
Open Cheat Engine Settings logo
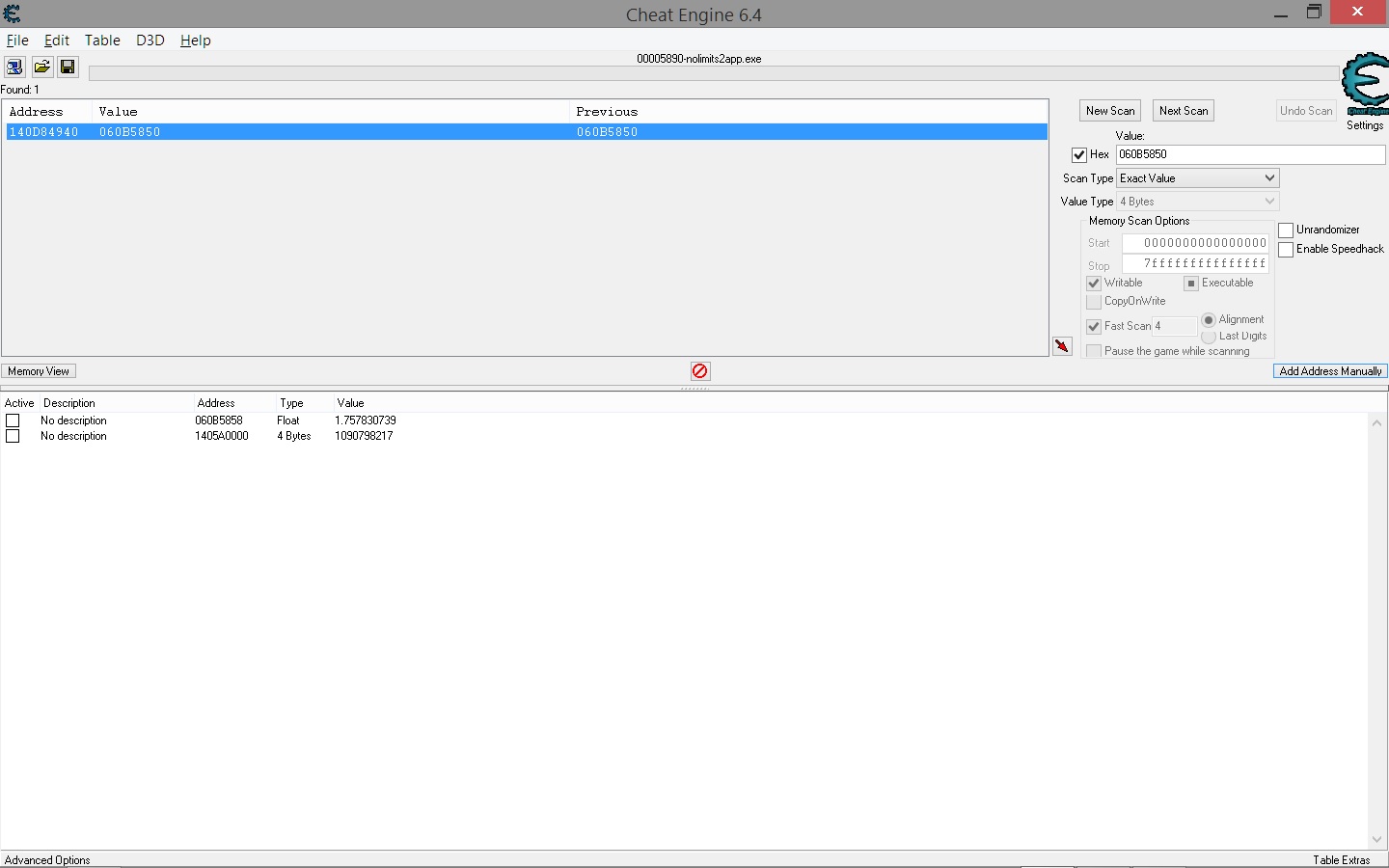click(x=1365, y=85)
